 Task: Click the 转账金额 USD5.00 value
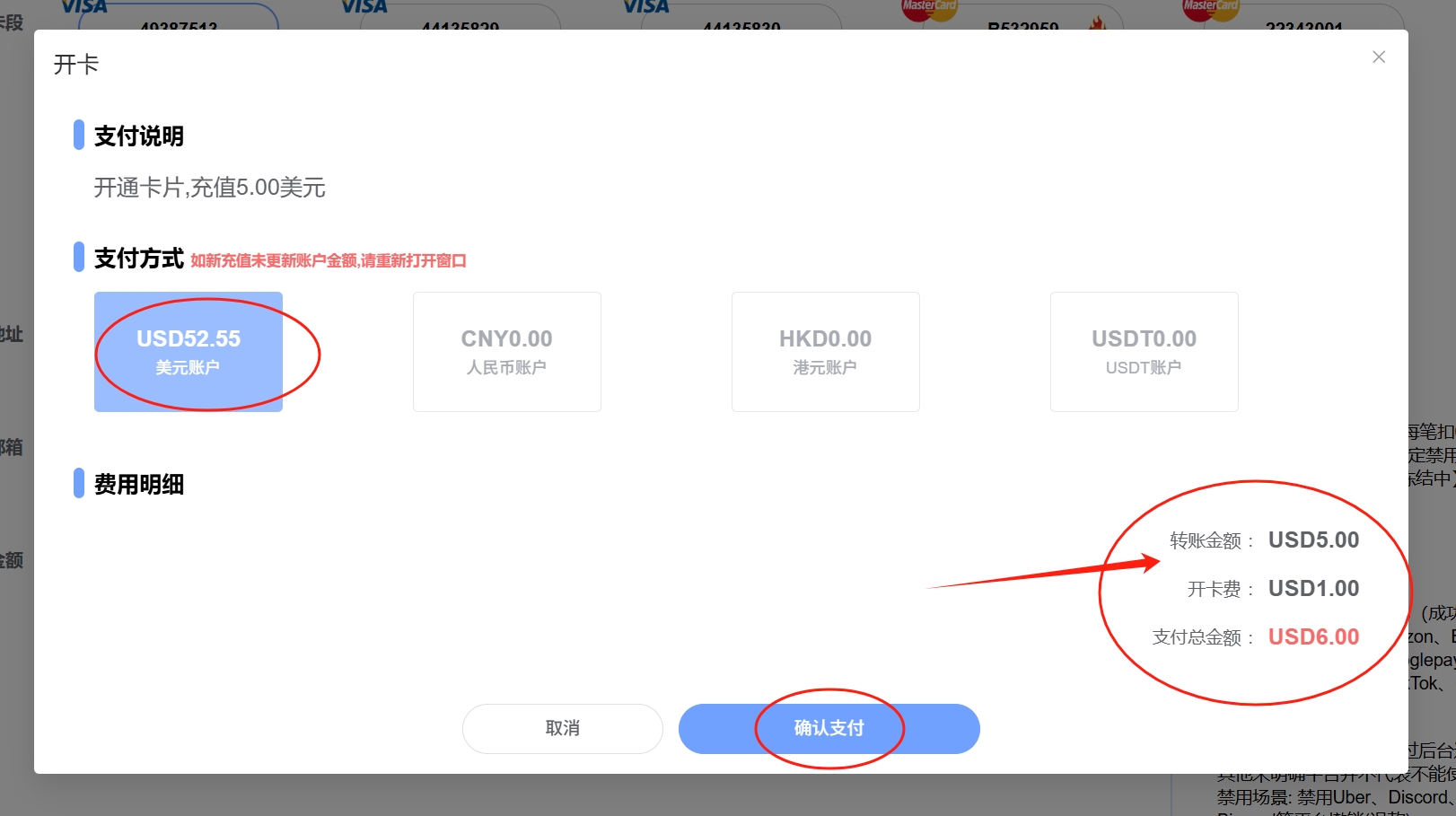[1312, 540]
